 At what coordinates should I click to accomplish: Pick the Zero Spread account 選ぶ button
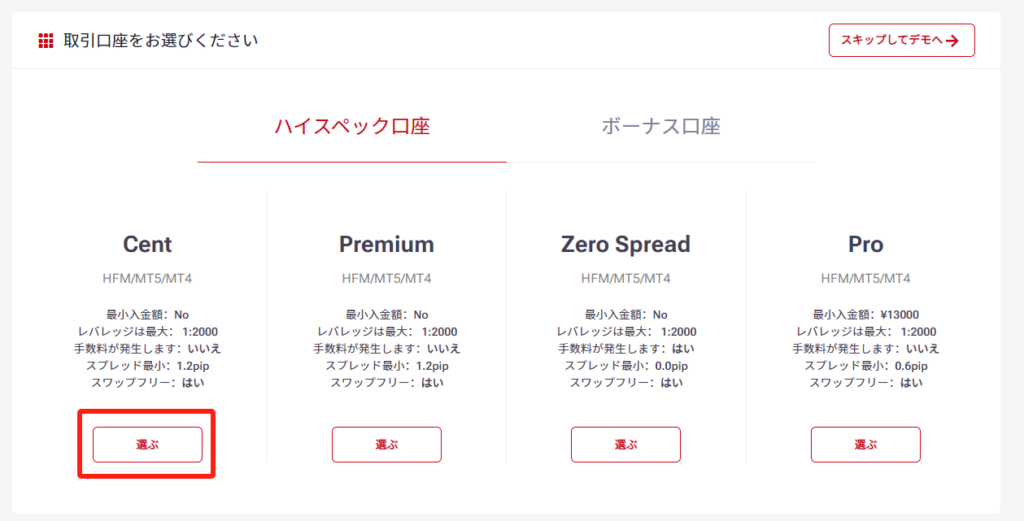(x=626, y=444)
